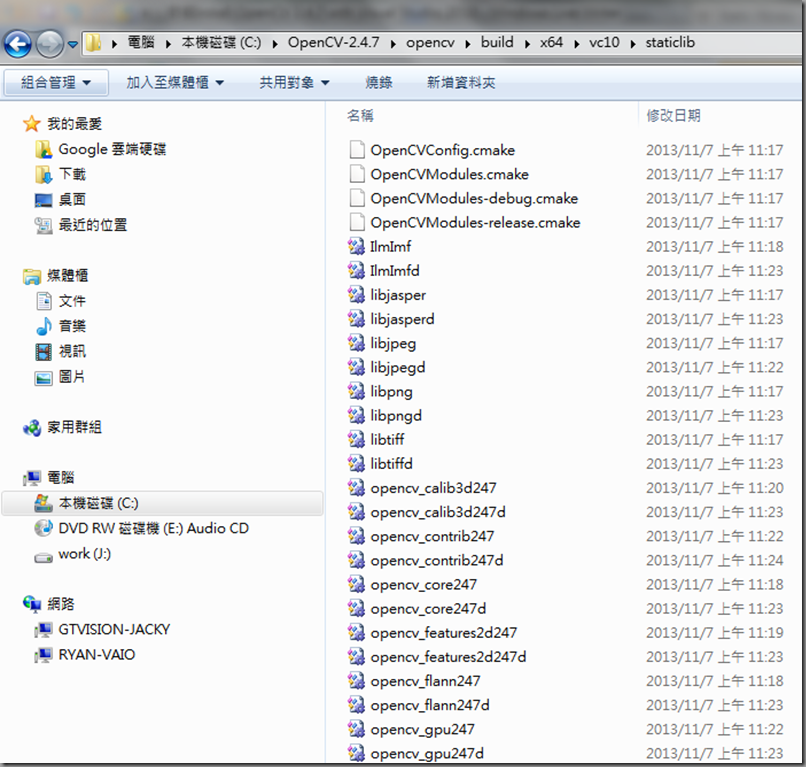Open the 共用對象 dropdown menu

(294, 82)
